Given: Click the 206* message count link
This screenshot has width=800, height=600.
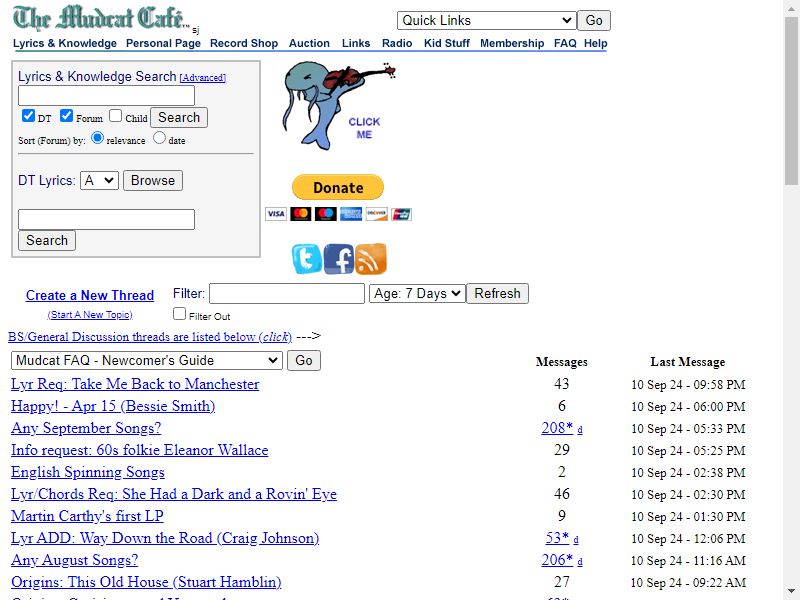Looking at the screenshot, I should [557, 560].
